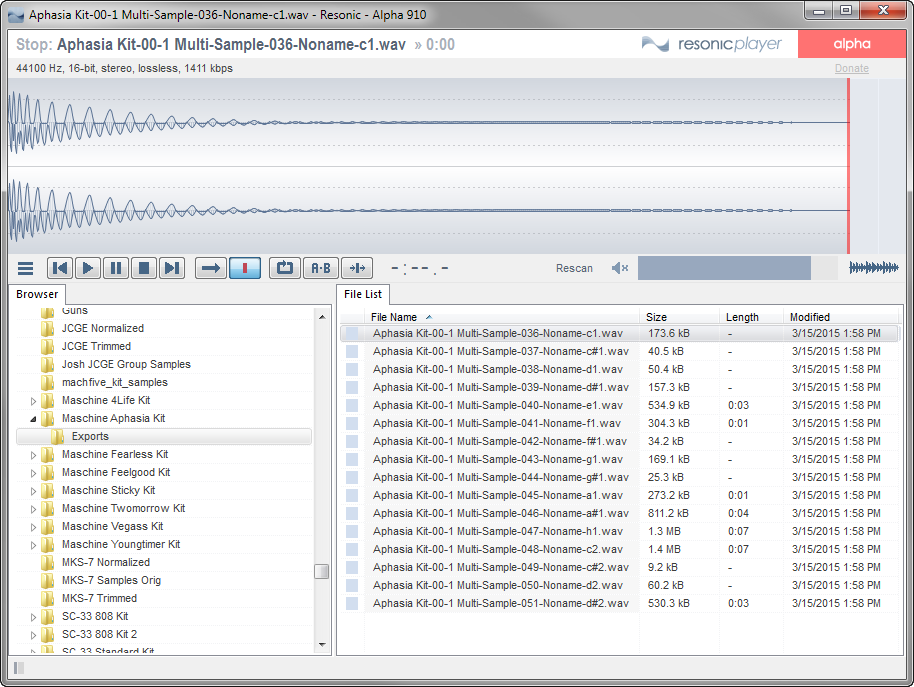Select file Multi-Sample-037-Noname-c#1.wav
Image resolution: width=914 pixels, height=687 pixels.
pyautogui.click(x=619, y=351)
